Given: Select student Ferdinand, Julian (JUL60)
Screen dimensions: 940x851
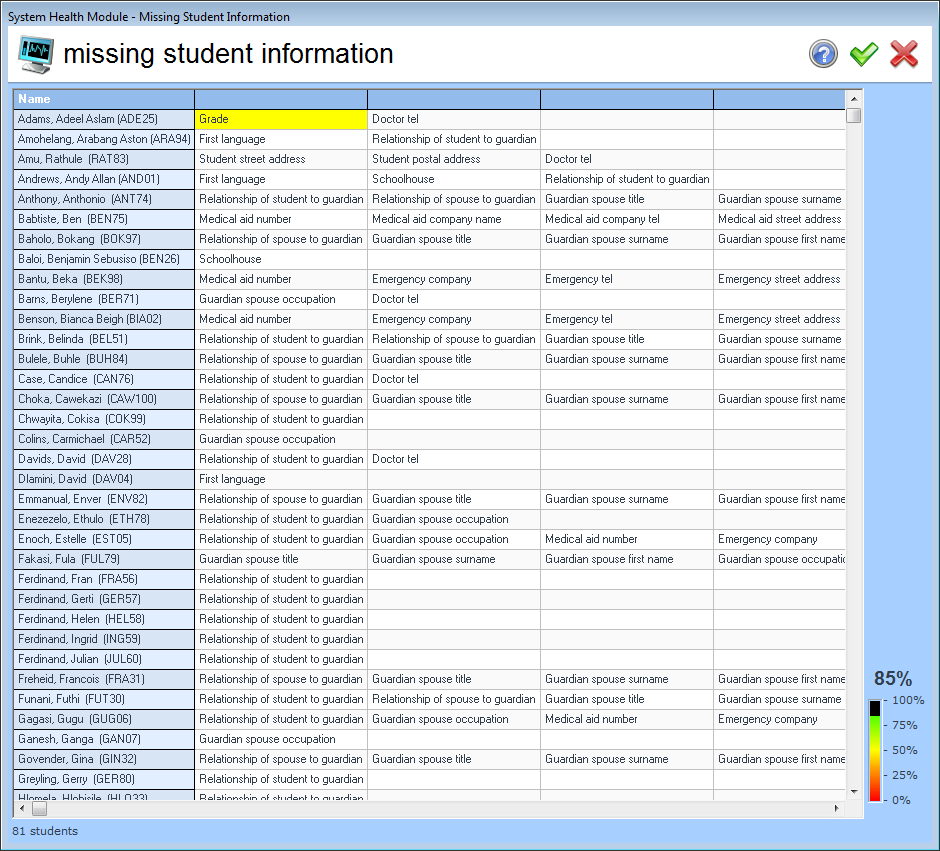Looking at the screenshot, I should pyautogui.click(x=104, y=659).
